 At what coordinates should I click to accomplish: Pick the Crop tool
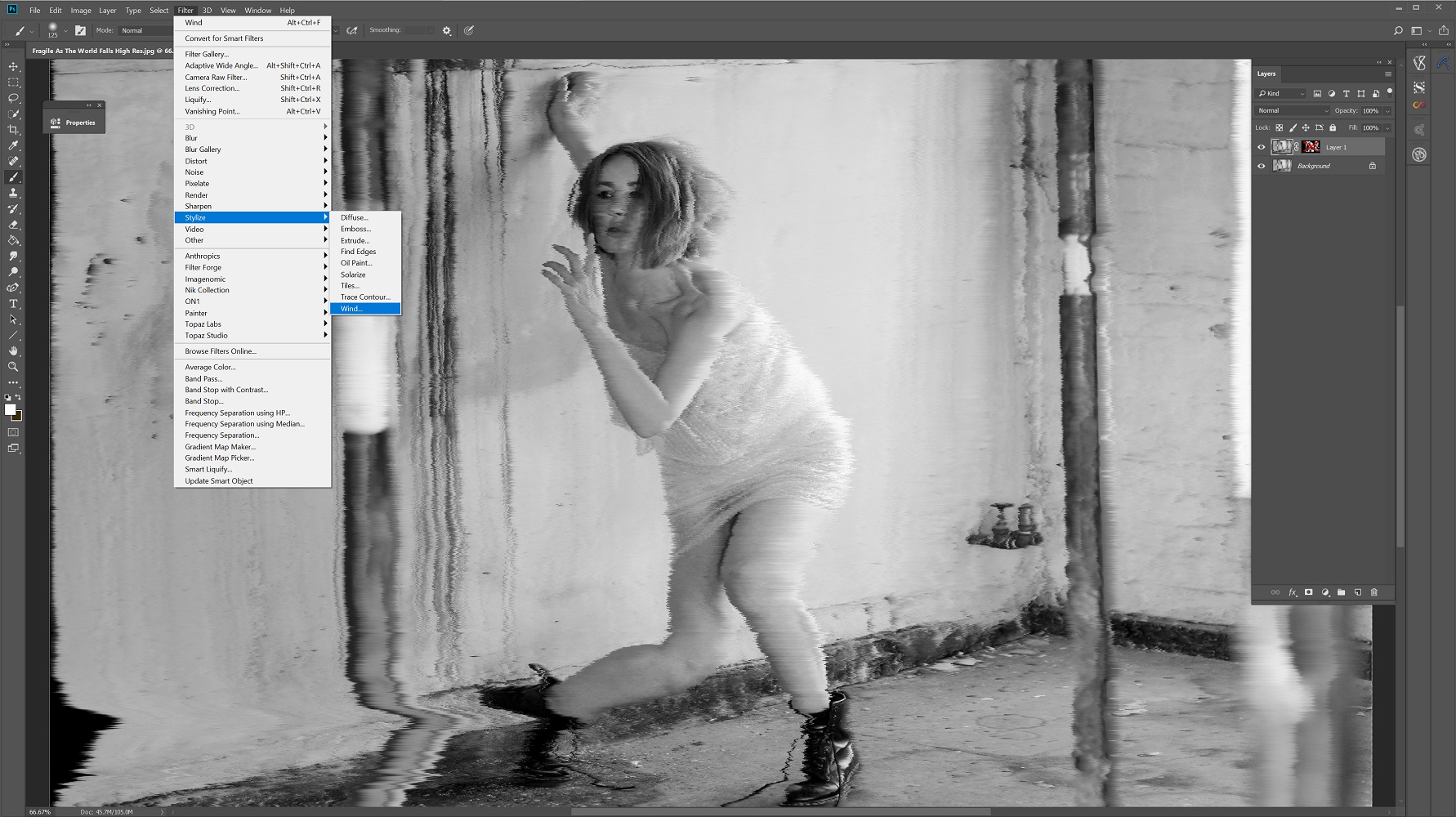13,130
